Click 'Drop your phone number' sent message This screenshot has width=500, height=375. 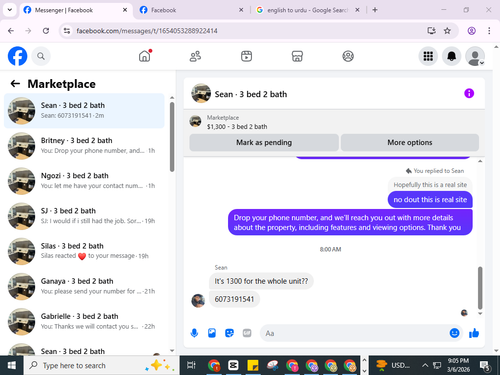click(x=350, y=222)
